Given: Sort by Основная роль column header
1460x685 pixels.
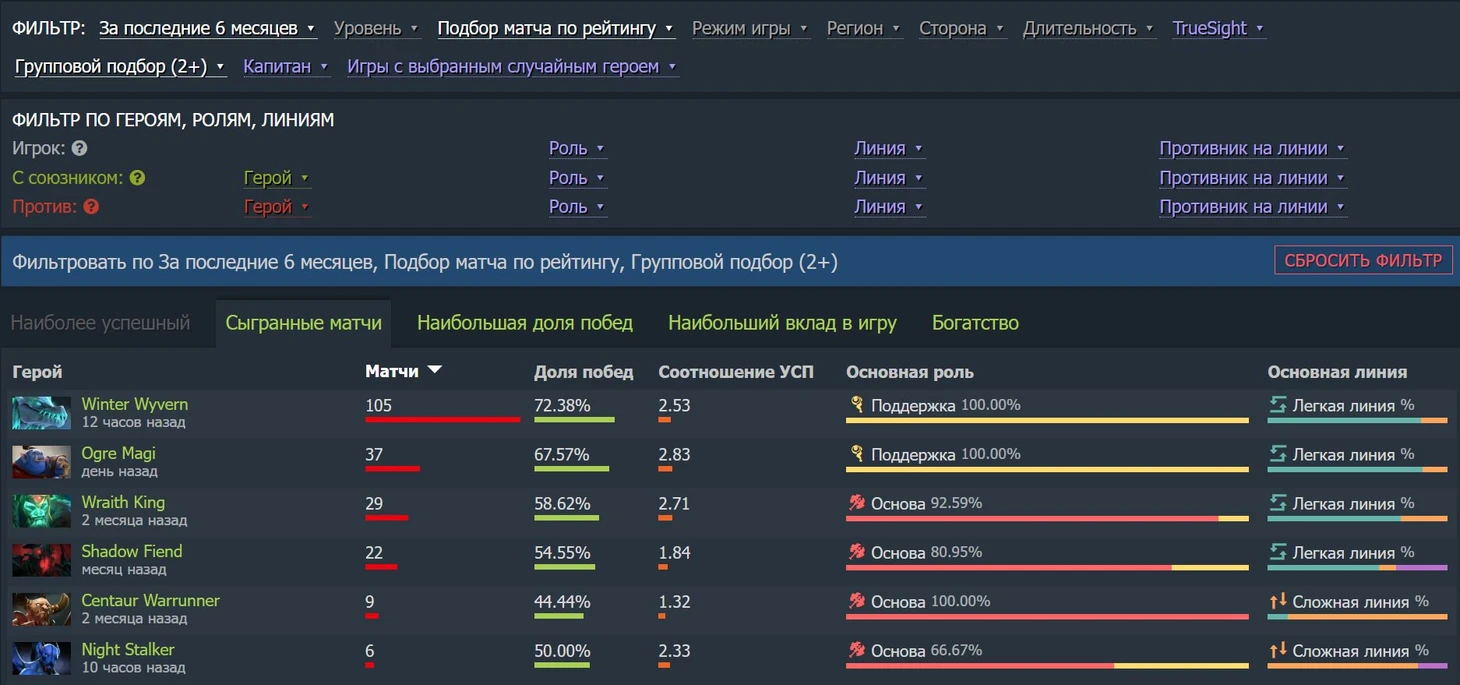Looking at the screenshot, I should coord(910,372).
